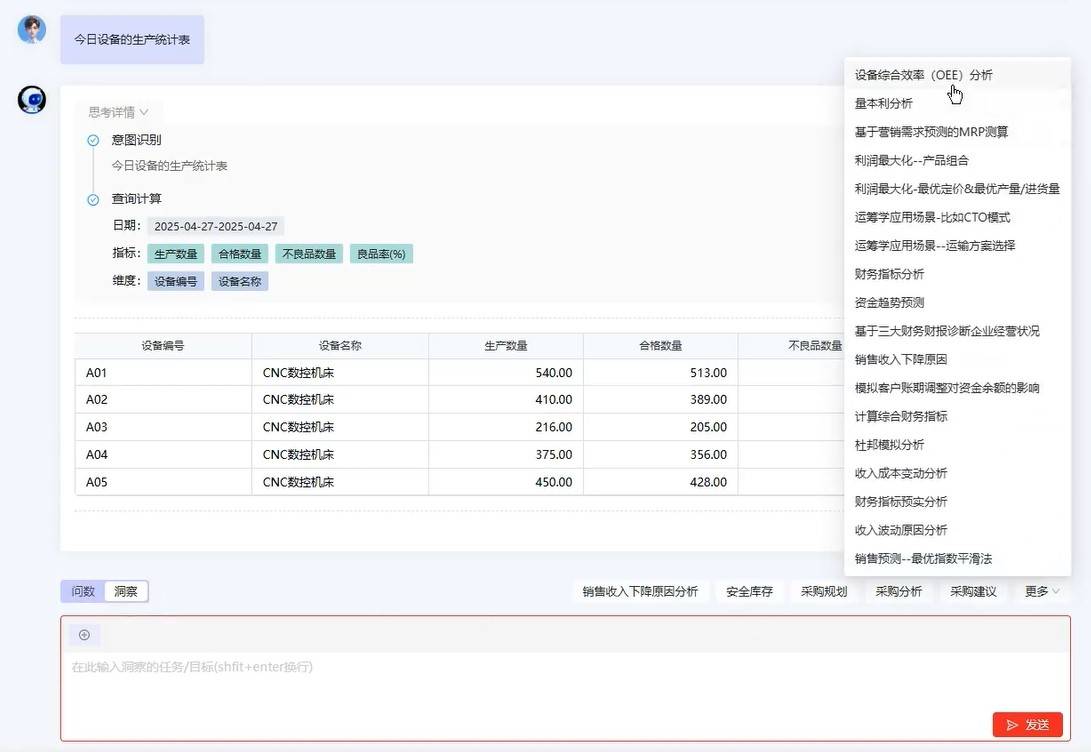This screenshot has height=752, width=1091.
Task: Click the 查询计算 checkmark status icon
Action: (x=93, y=199)
